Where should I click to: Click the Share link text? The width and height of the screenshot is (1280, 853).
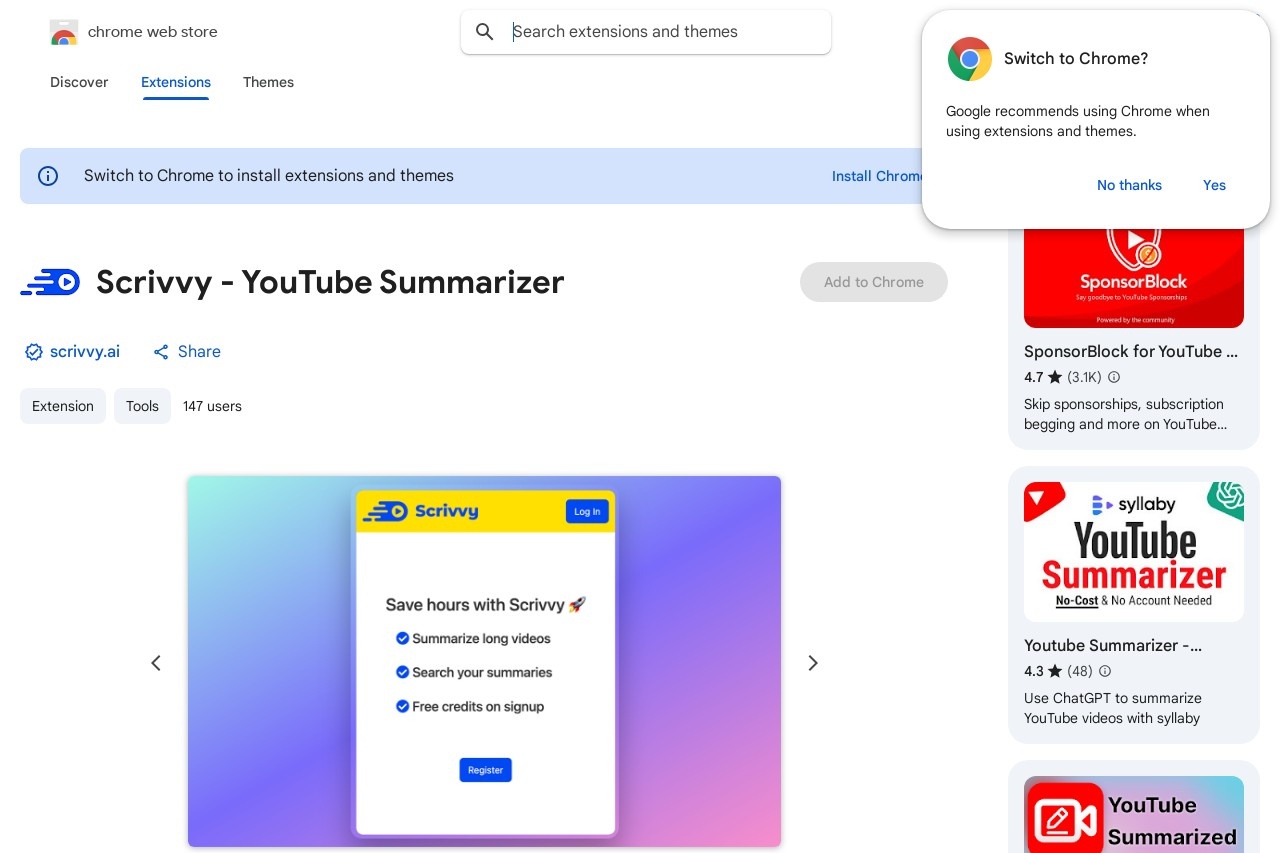click(x=199, y=352)
